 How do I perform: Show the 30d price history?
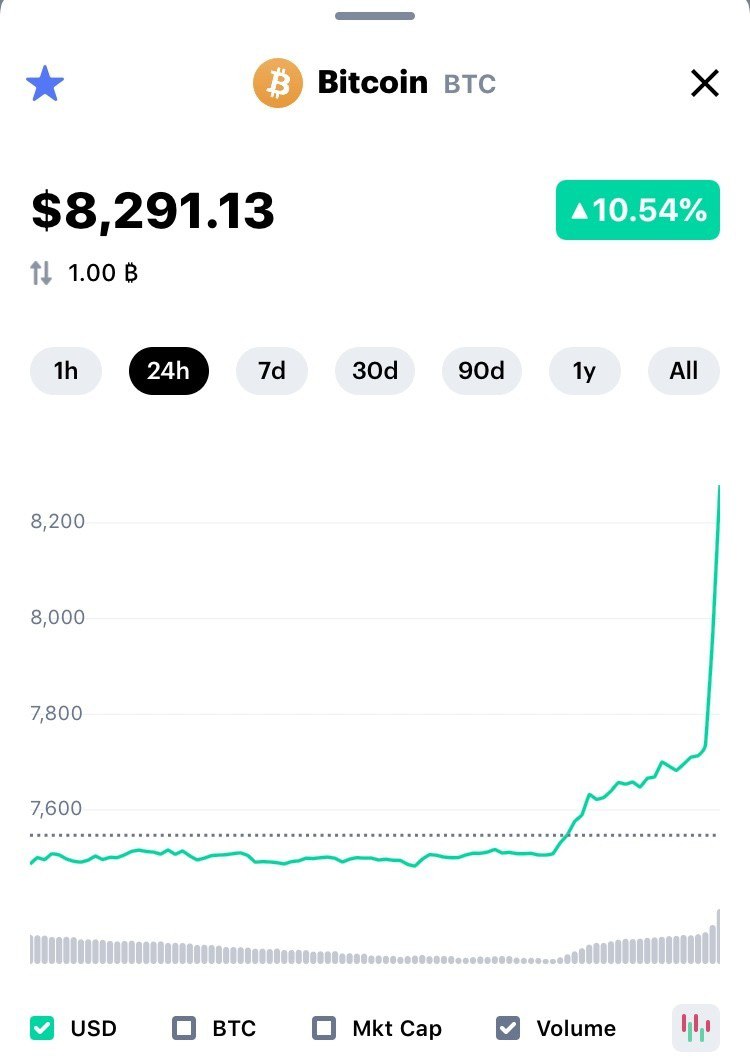(x=375, y=371)
